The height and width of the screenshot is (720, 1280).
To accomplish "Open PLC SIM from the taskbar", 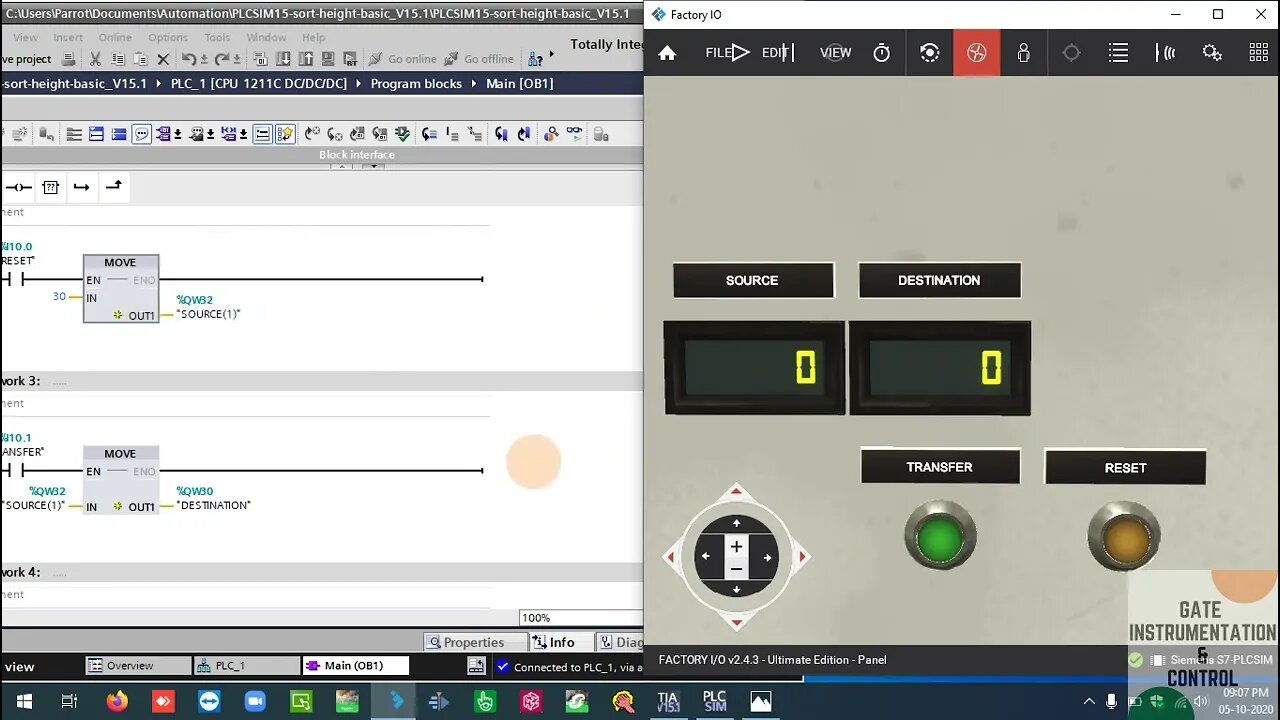I will click(714, 702).
